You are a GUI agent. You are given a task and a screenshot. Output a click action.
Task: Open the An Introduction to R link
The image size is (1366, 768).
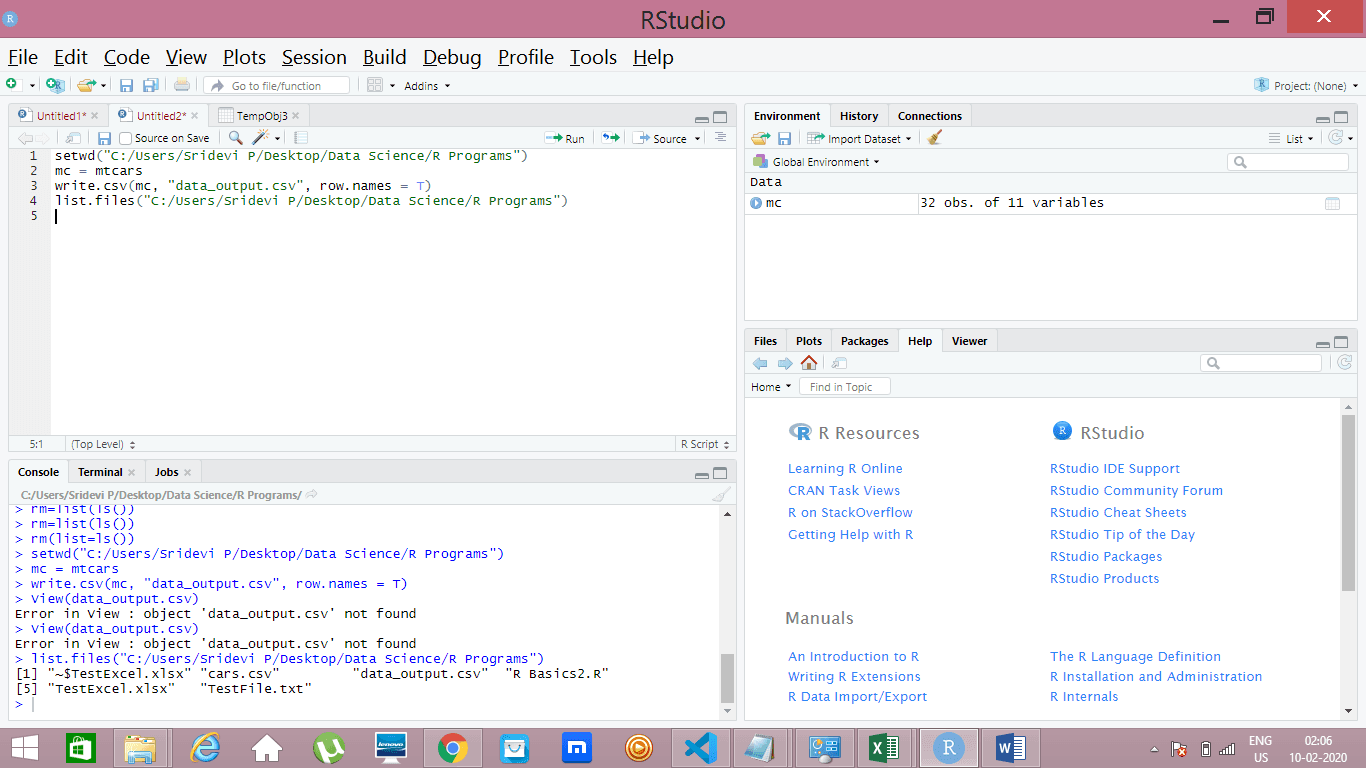pyautogui.click(x=854, y=657)
